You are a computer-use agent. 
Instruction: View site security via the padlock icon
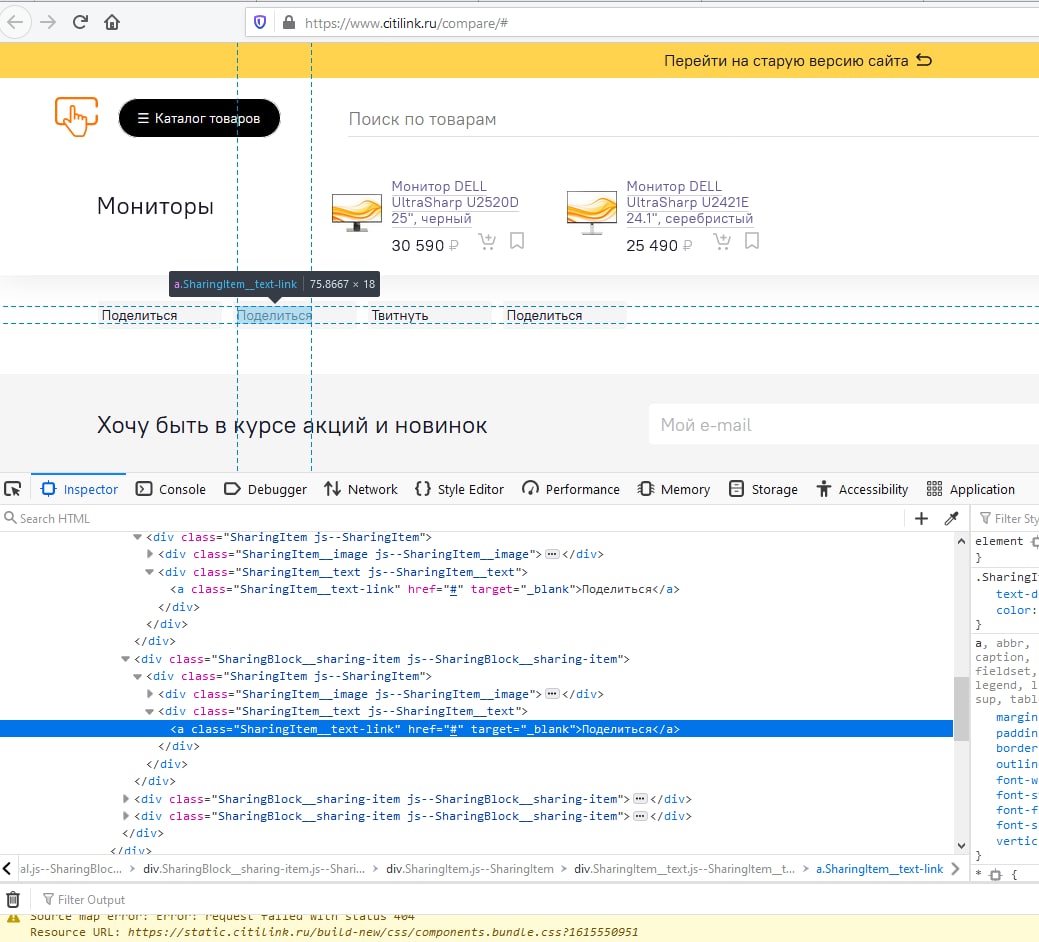tap(288, 23)
